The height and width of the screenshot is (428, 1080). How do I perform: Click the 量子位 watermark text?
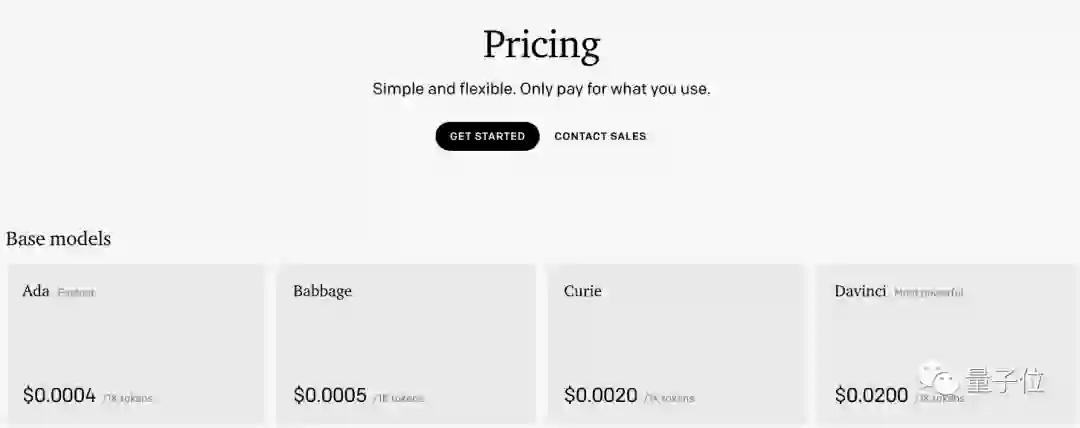click(1005, 380)
